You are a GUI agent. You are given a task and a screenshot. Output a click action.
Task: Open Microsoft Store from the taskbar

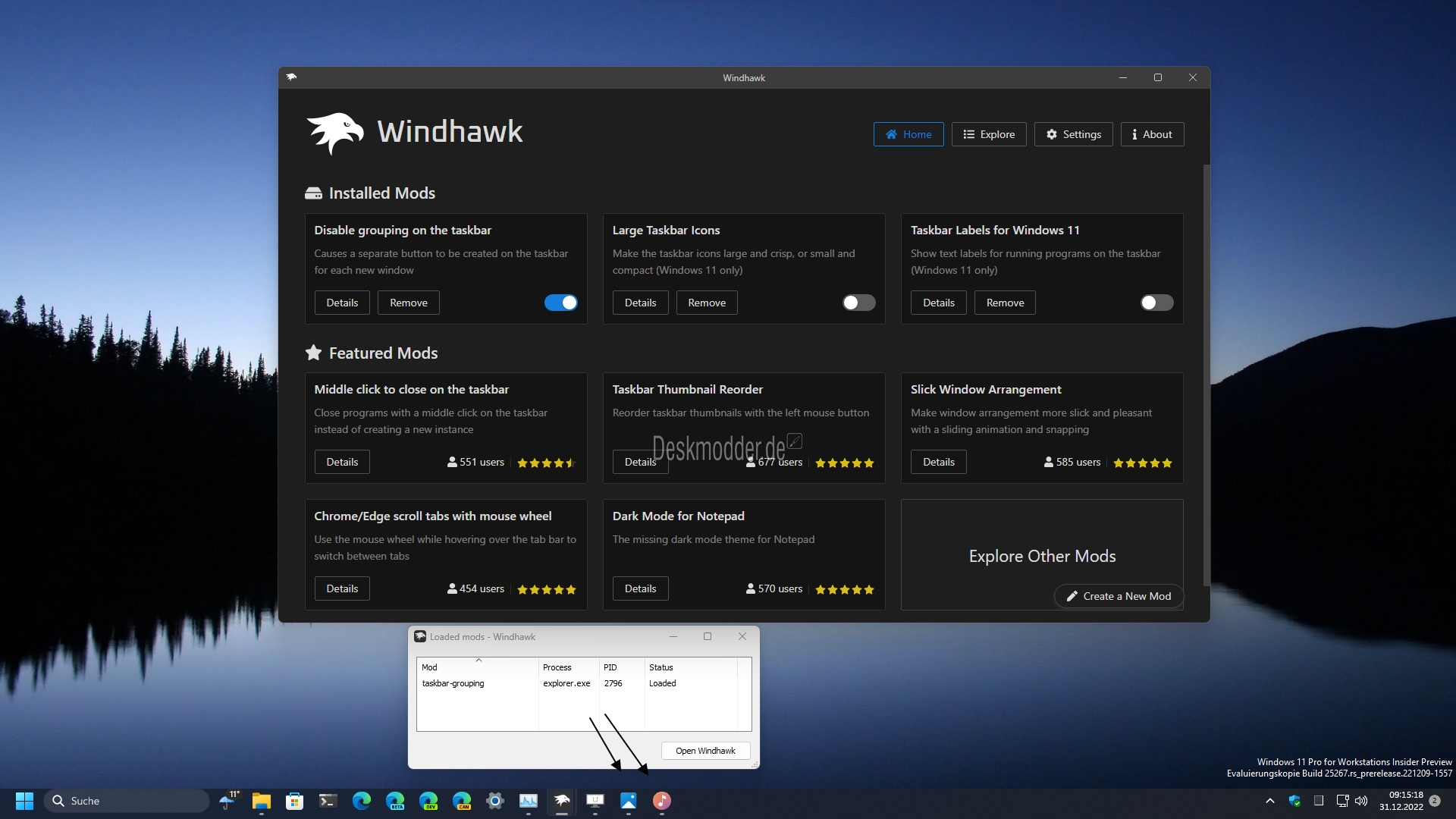(295, 801)
